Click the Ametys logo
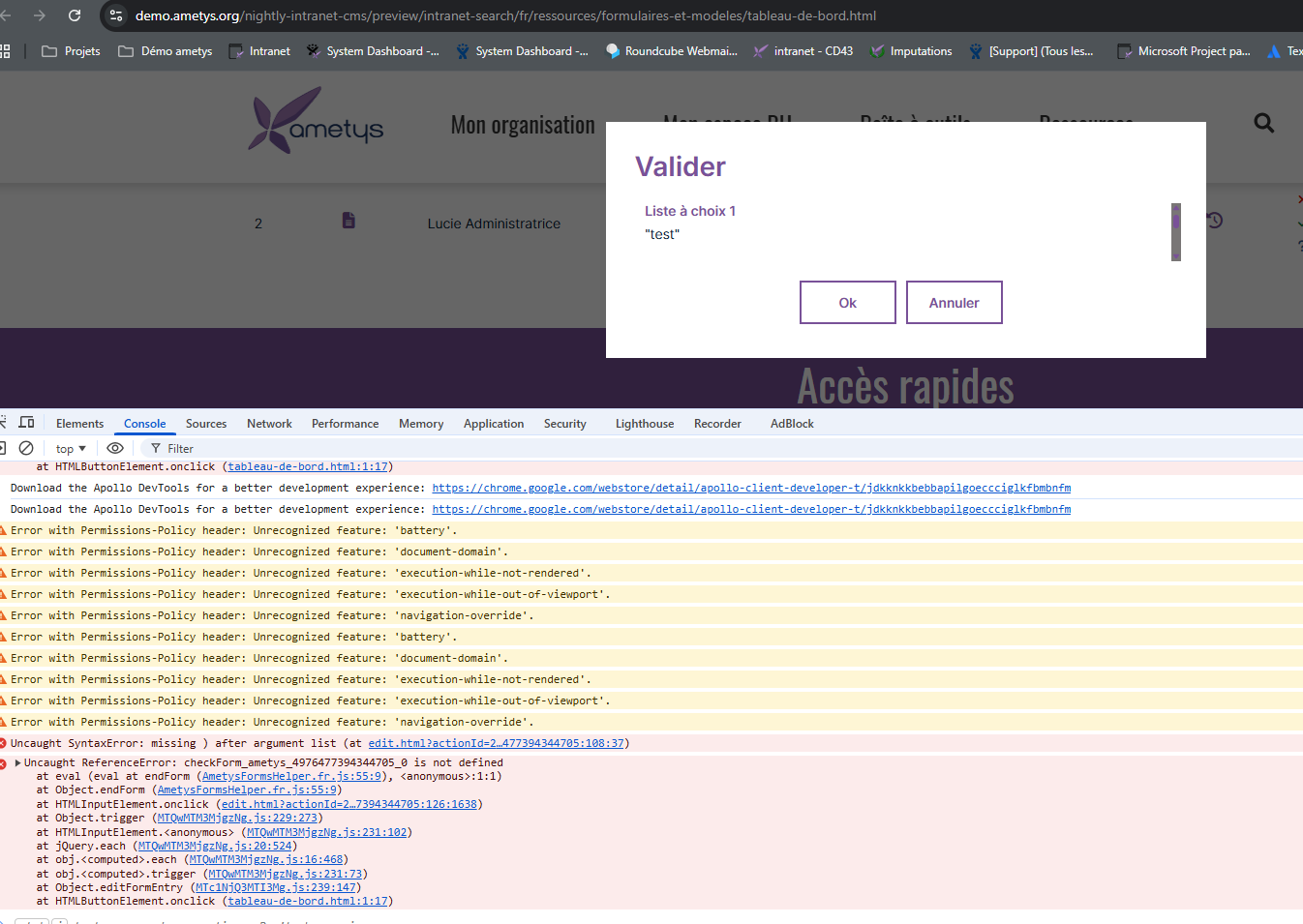1303x924 pixels. click(316, 122)
